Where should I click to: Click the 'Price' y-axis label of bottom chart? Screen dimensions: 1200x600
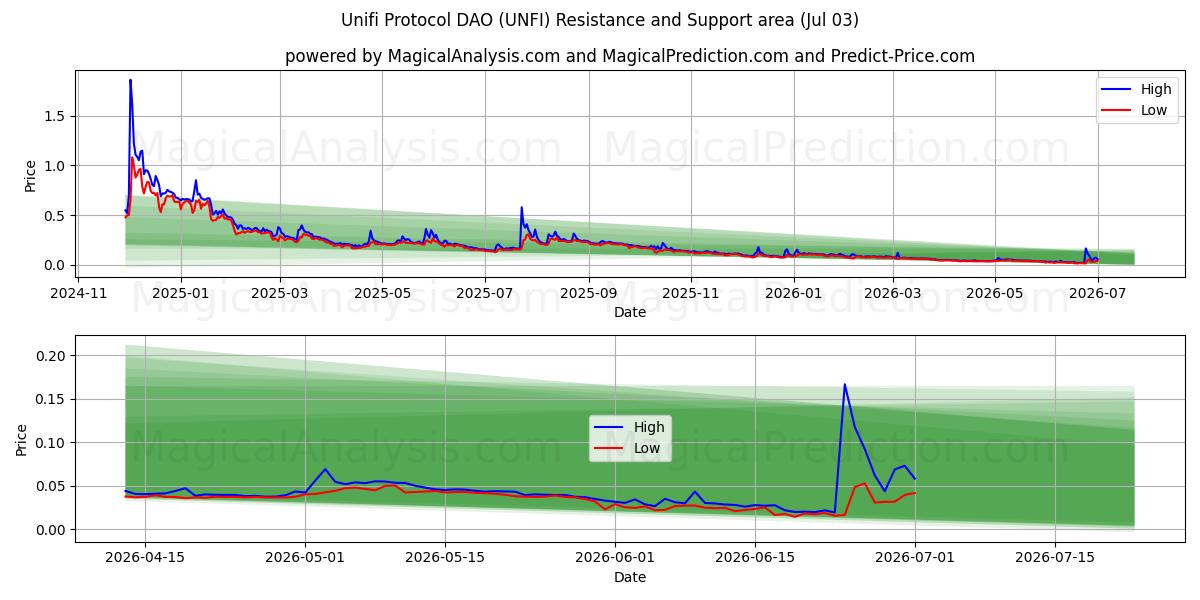tap(21, 439)
